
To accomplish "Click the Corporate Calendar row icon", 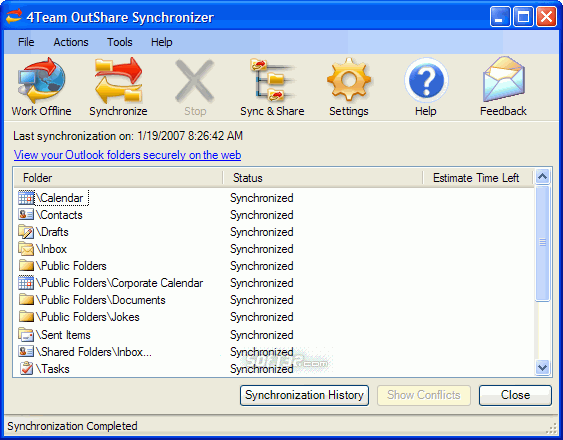I will coord(26,283).
